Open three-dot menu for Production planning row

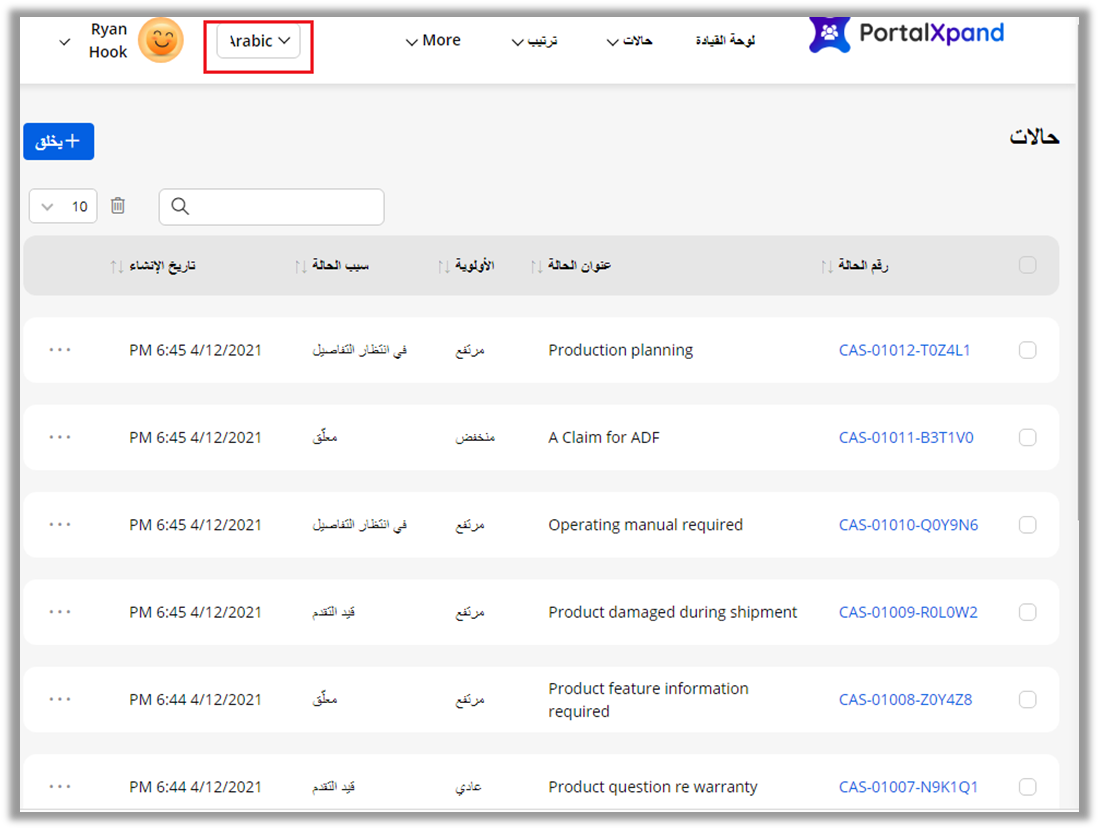[60, 350]
